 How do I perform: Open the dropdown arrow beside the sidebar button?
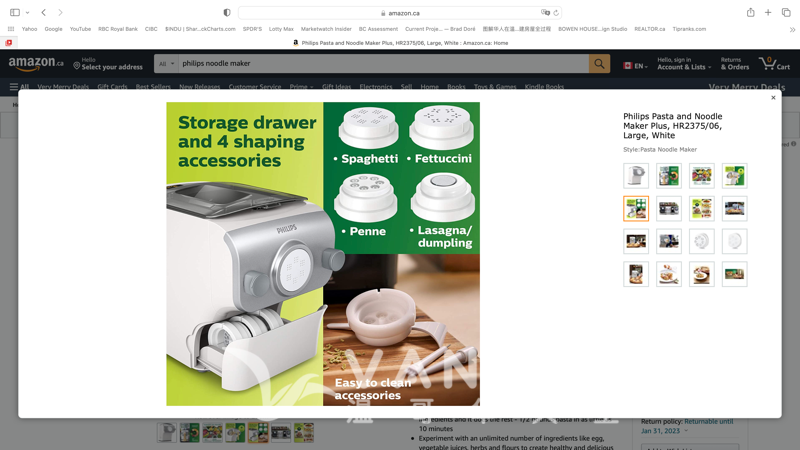28,13
